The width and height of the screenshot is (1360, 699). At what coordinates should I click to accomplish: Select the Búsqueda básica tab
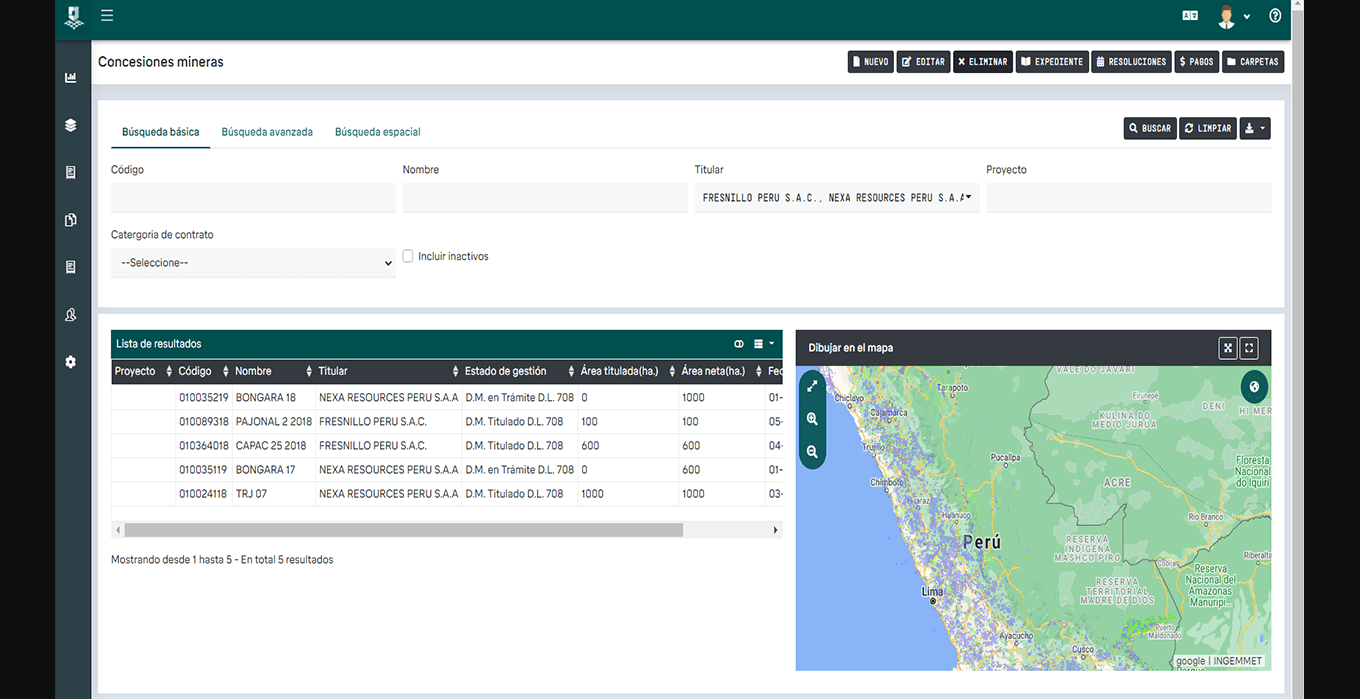(160, 132)
